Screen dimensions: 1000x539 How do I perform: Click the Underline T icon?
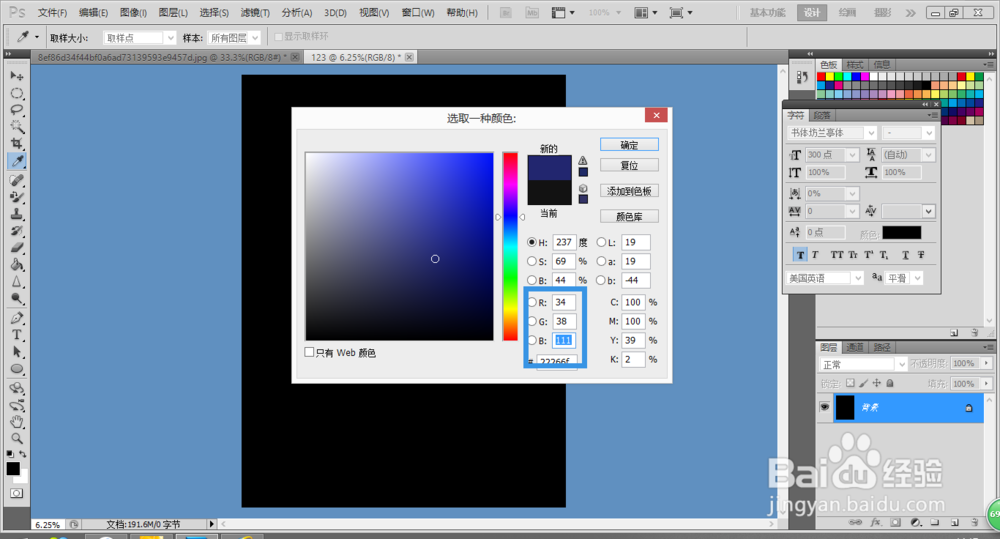[906, 255]
